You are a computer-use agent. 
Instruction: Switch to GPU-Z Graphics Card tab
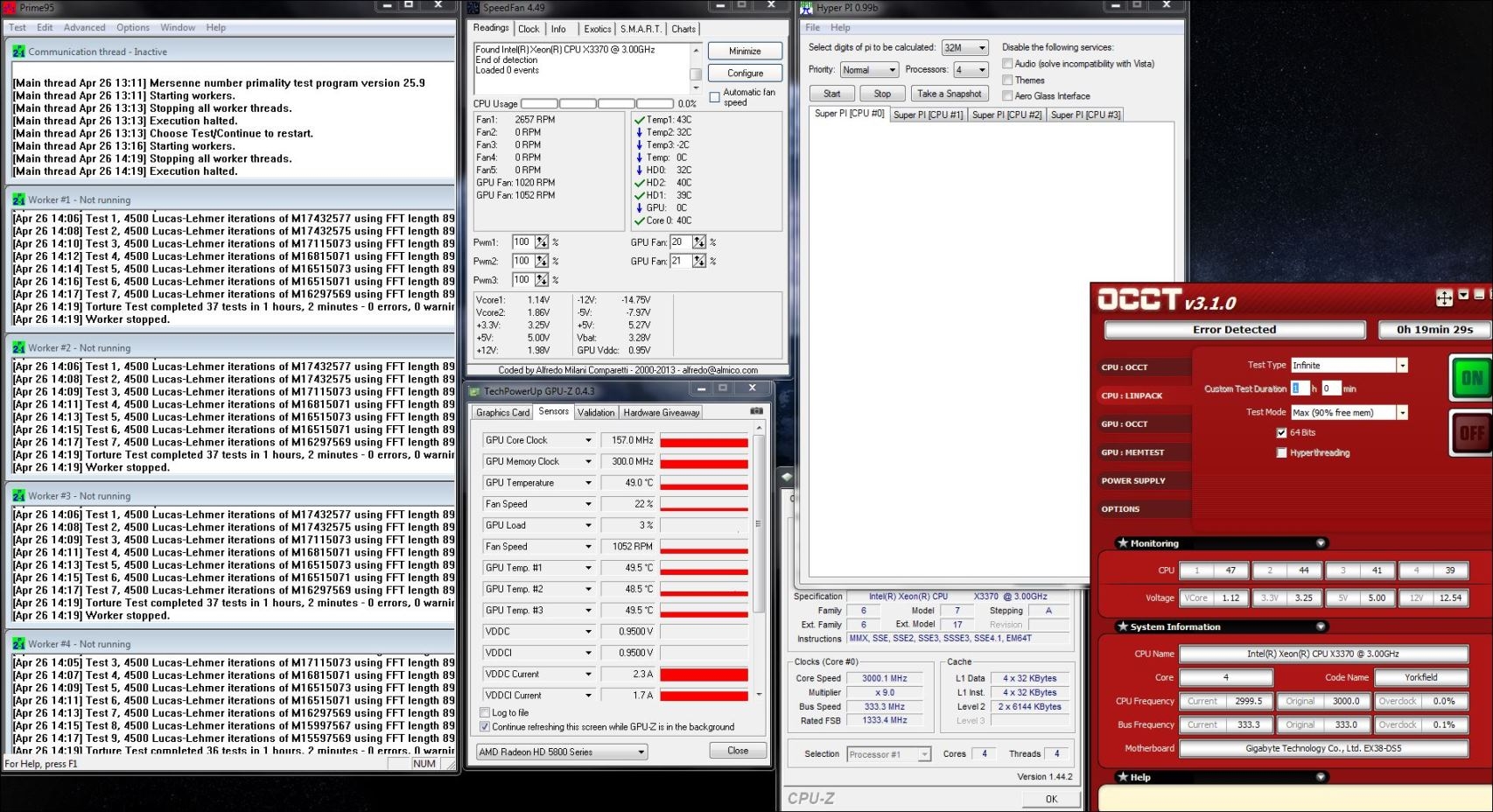pyautogui.click(x=502, y=412)
